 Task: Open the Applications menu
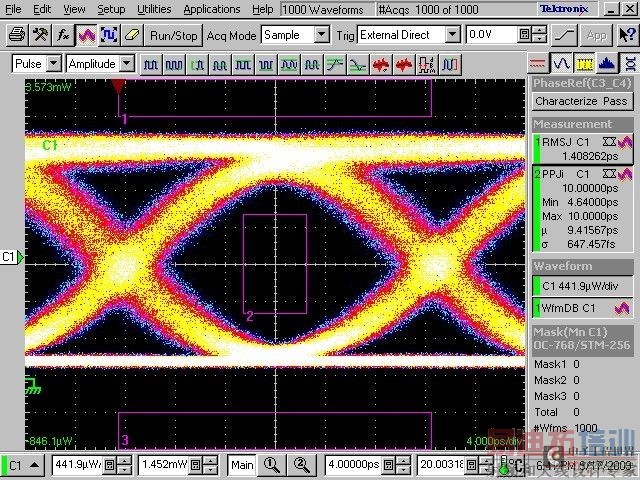coord(212,9)
